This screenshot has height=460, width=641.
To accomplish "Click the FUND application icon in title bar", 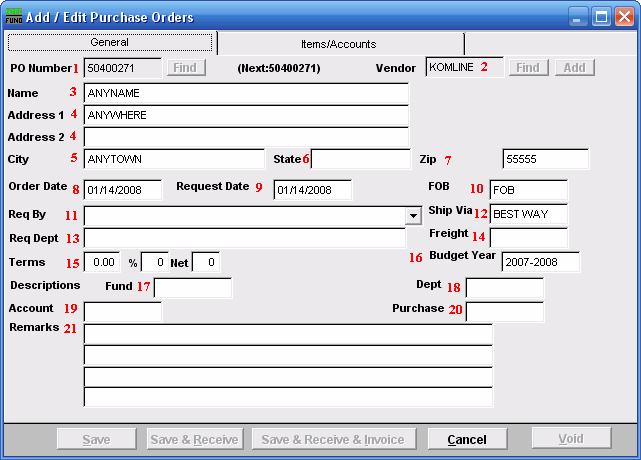I will (x=15, y=17).
